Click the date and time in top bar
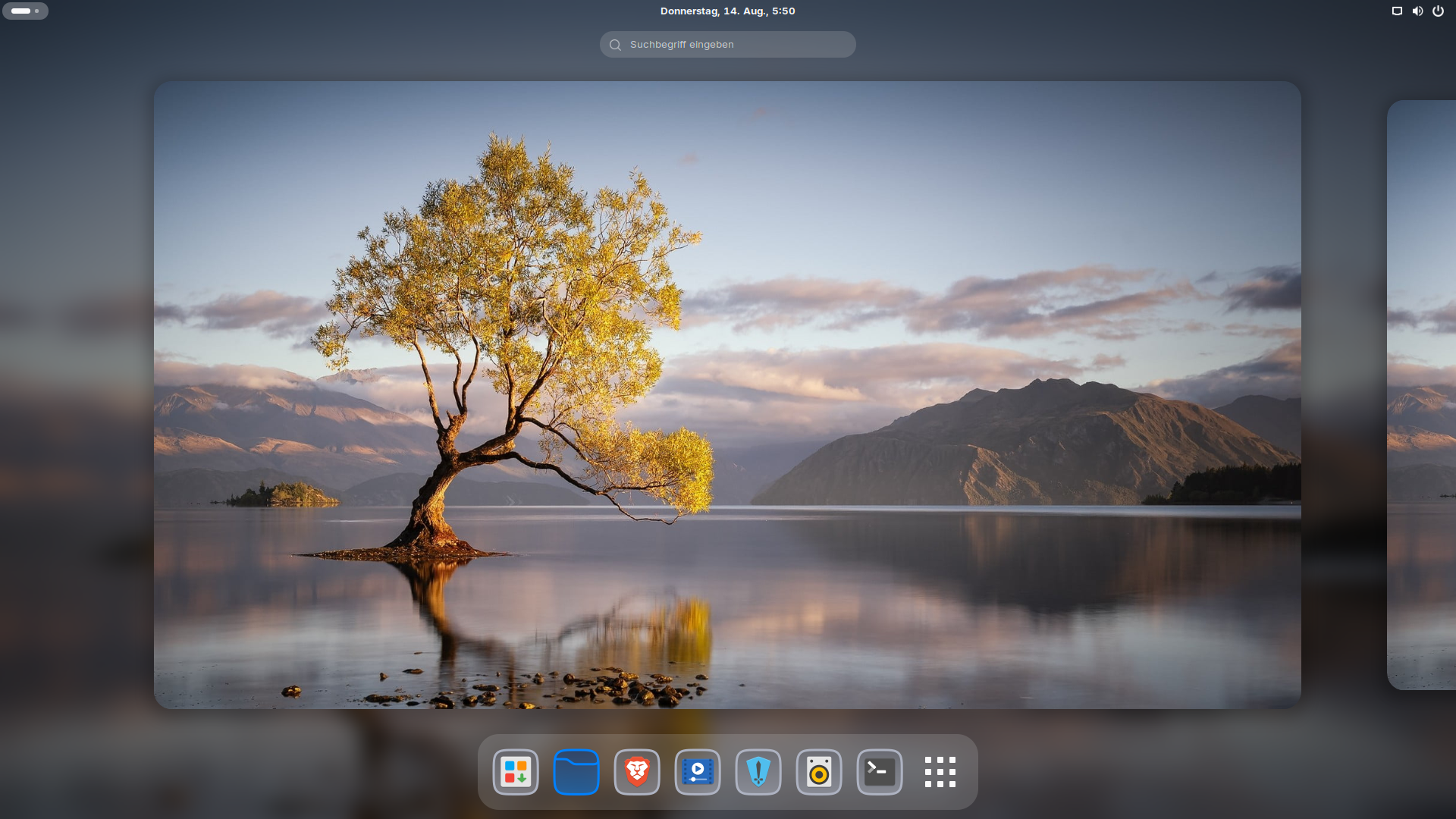 (727, 11)
